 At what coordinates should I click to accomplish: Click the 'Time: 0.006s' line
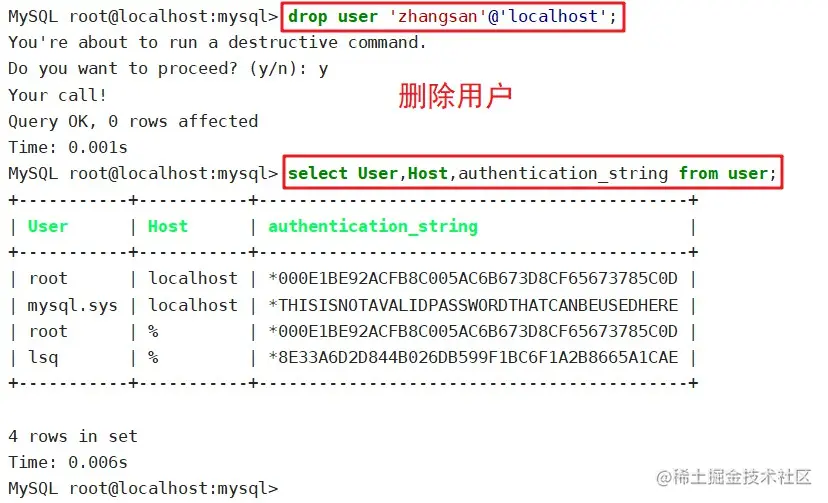68,462
